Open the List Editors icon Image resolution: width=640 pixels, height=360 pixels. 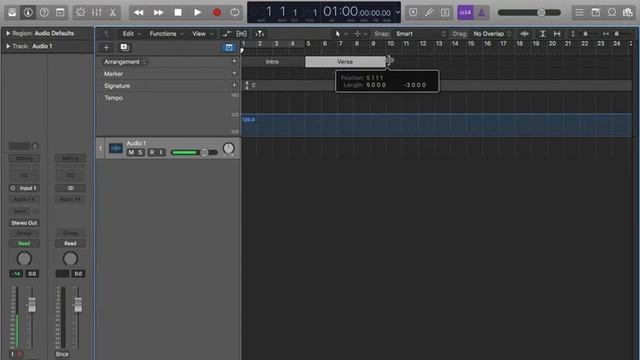pyautogui.click(x=580, y=12)
